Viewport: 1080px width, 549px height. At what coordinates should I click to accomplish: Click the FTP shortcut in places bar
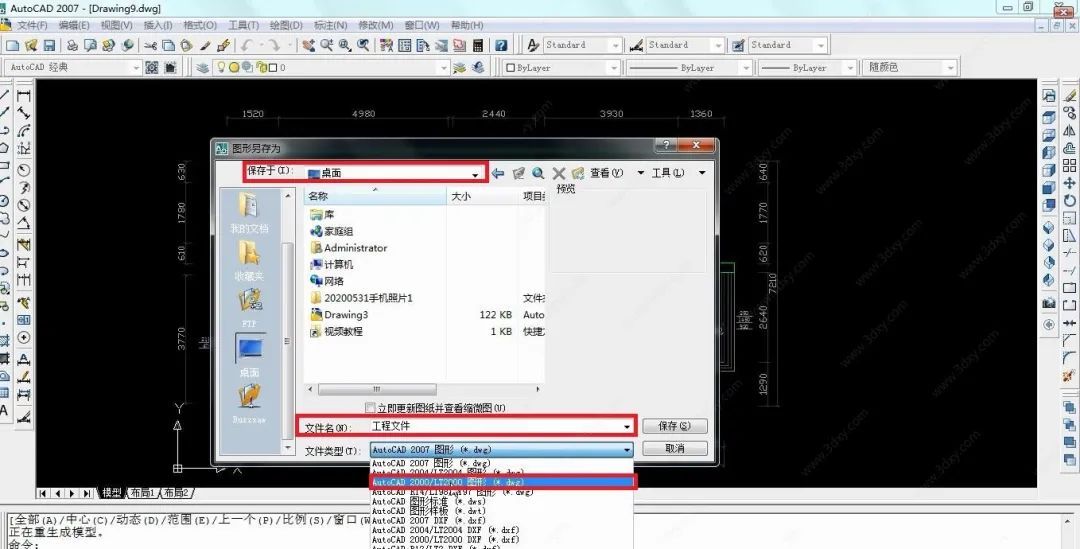[x=249, y=307]
